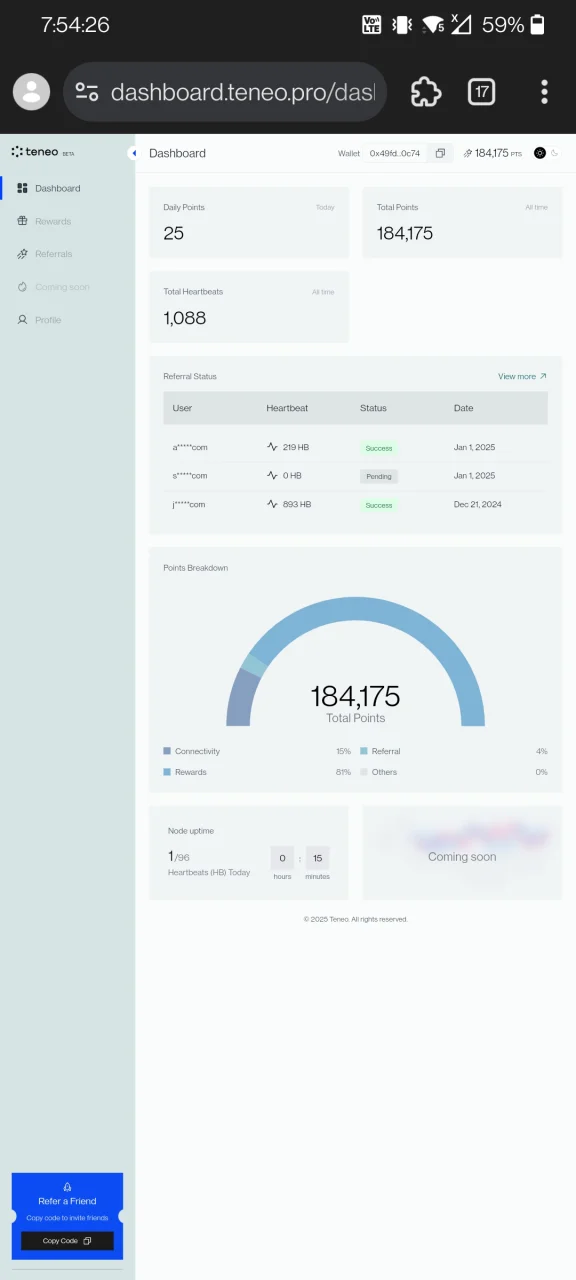Click the status bar clock 7:54:26

click(x=75, y=25)
